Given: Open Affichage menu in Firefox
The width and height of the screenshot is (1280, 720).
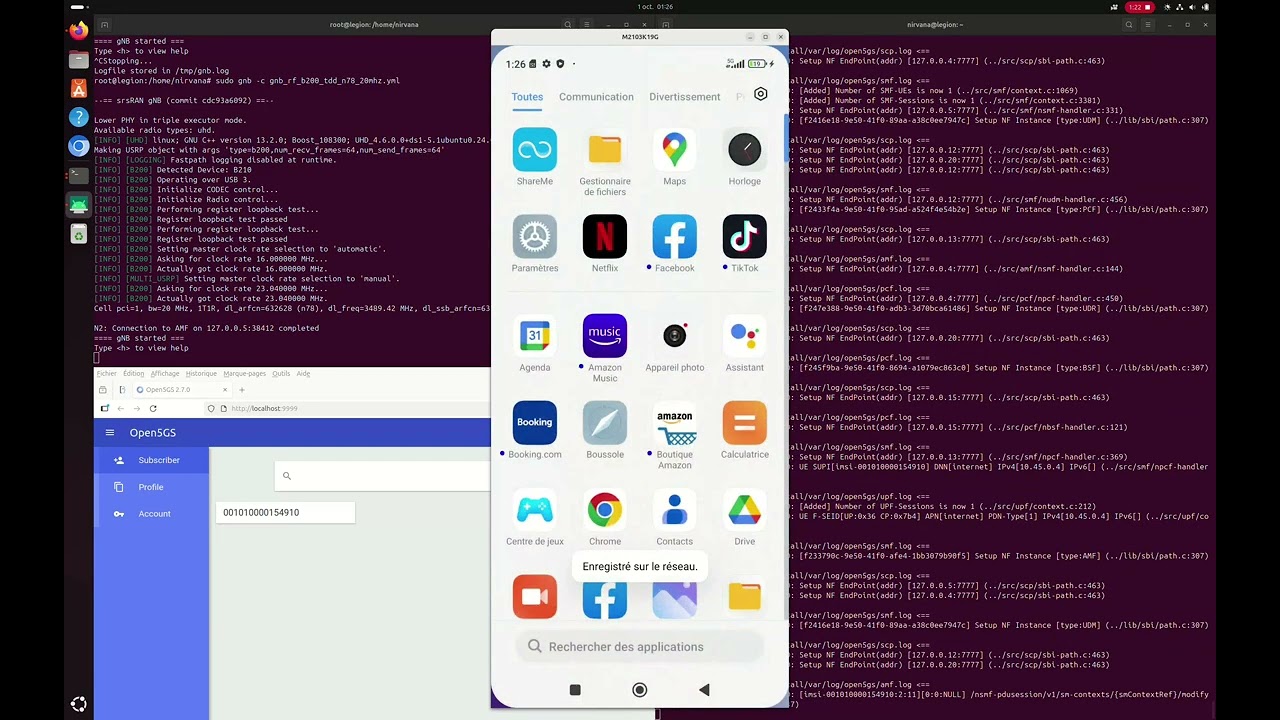Looking at the screenshot, I should tap(165, 374).
